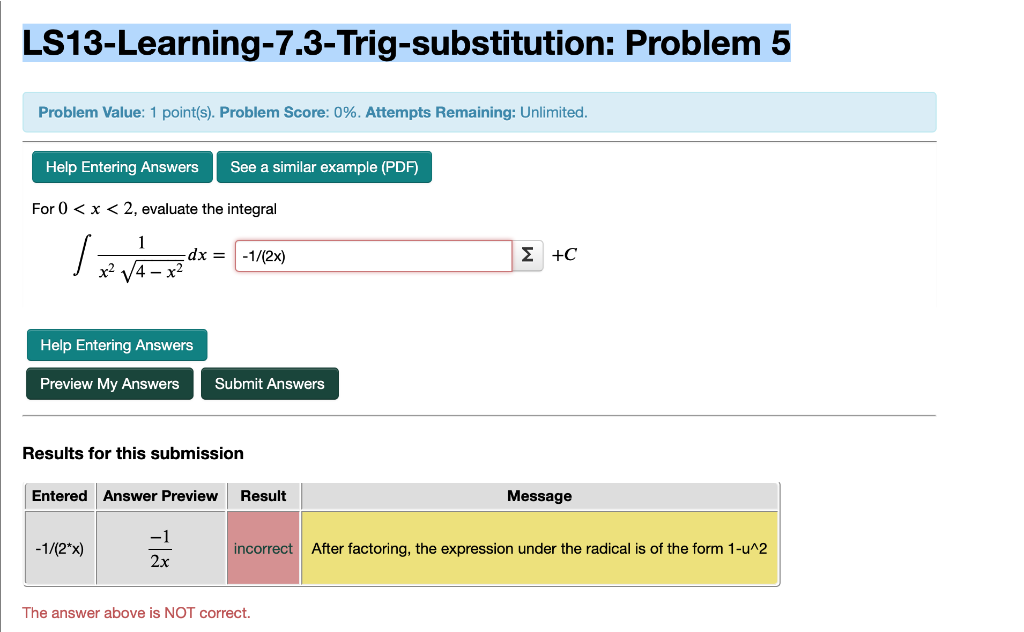This screenshot has width=1024, height=632.
Task: Click the Message column header
Action: click(x=539, y=496)
